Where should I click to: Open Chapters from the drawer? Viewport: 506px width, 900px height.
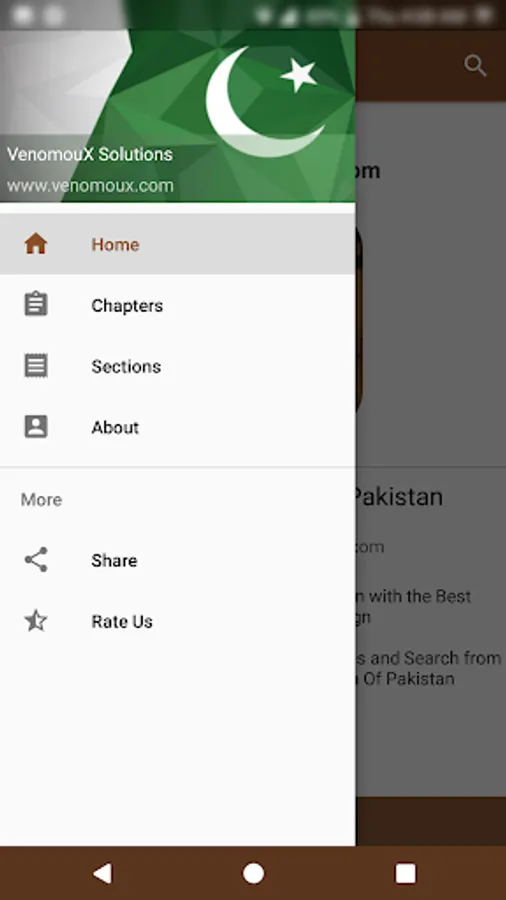pos(178,305)
